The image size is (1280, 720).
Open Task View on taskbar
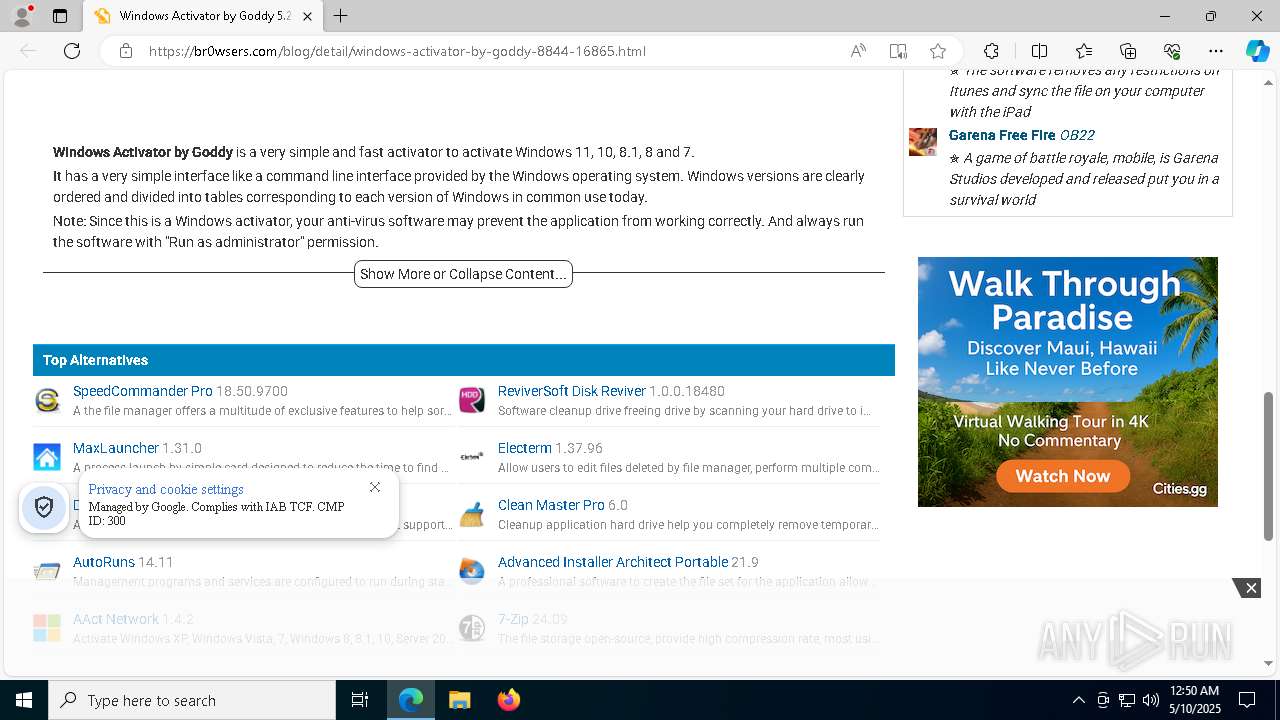pos(360,700)
